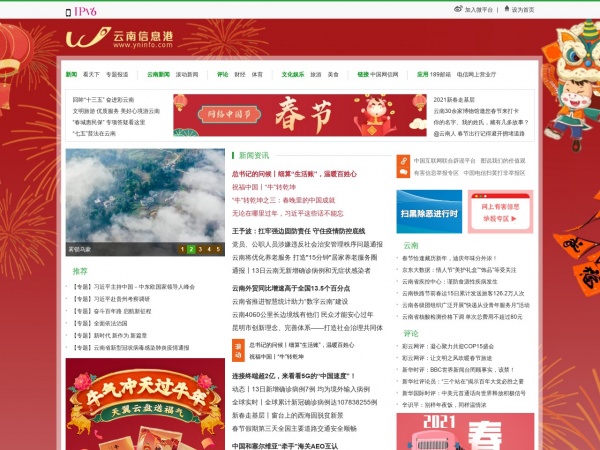
Task: Open the 扫黑除恶进行时 blue banner
Action: coord(429,212)
